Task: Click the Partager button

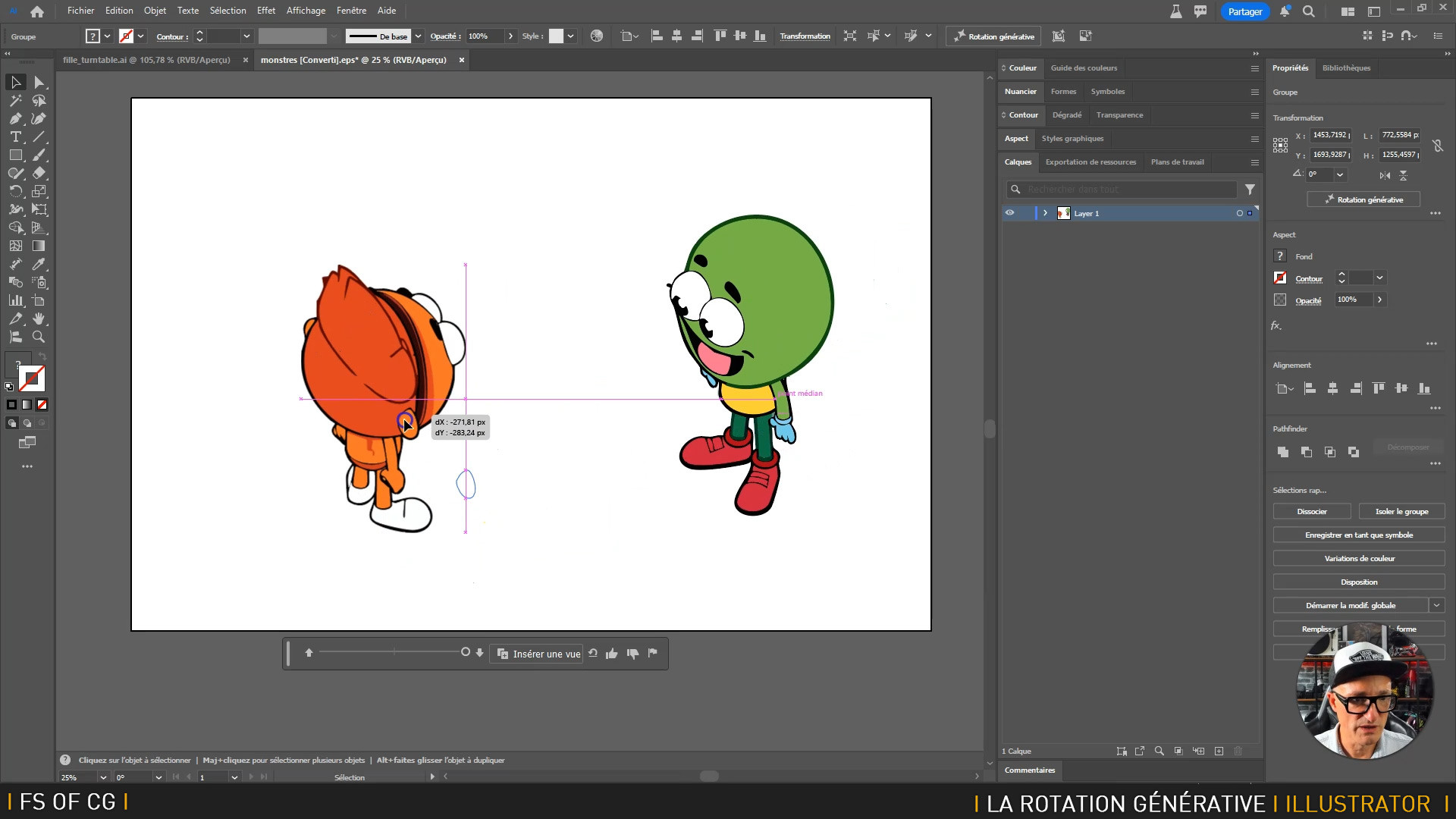Action: point(1245,11)
